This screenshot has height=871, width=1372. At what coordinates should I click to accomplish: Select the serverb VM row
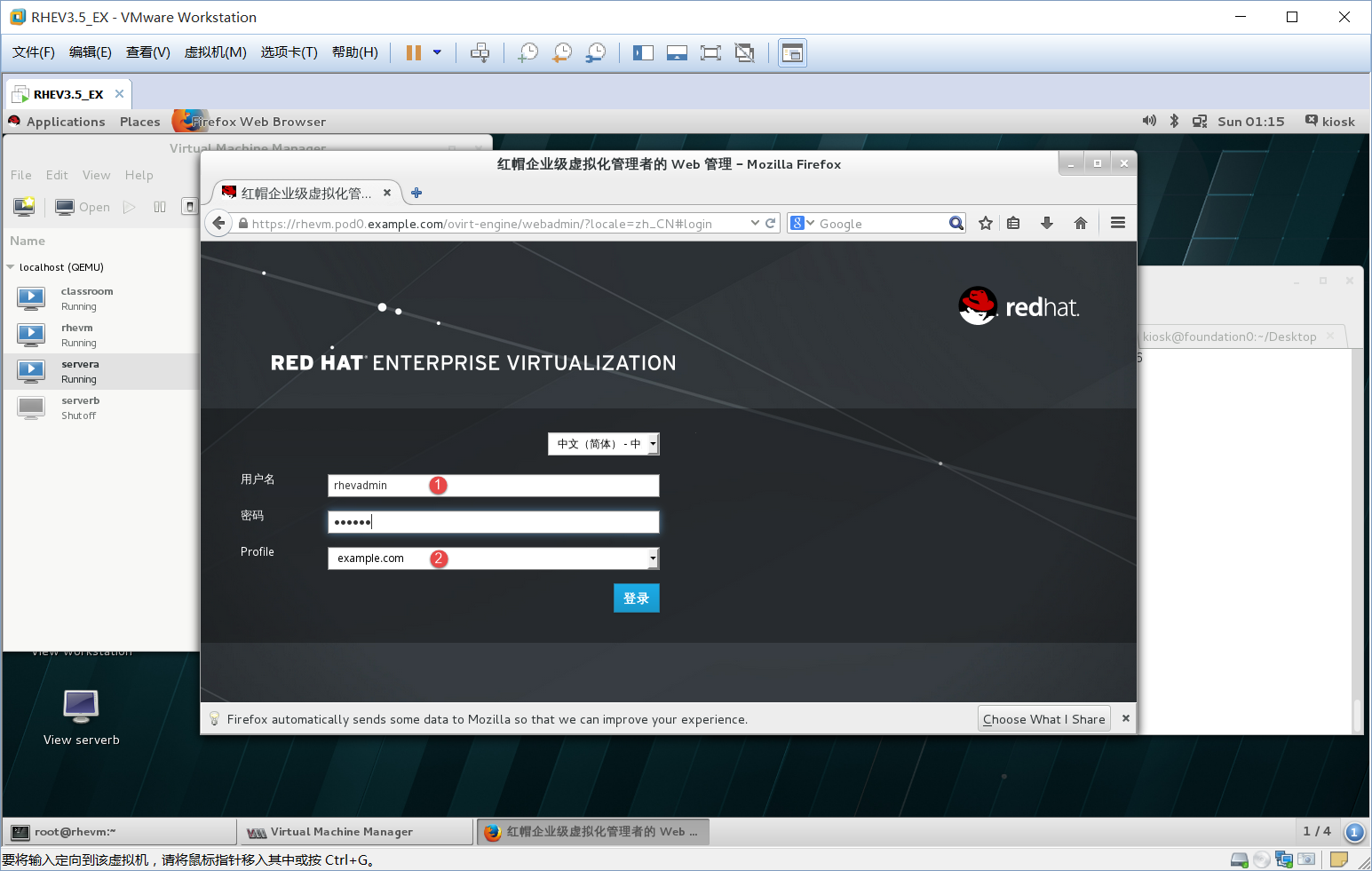click(x=101, y=408)
